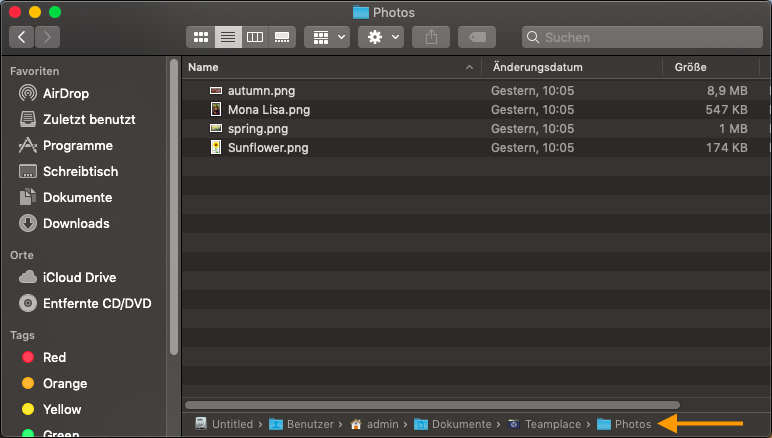Open the group-by arrangement dropdown
Image resolution: width=772 pixels, height=438 pixels.
(327, 37)
